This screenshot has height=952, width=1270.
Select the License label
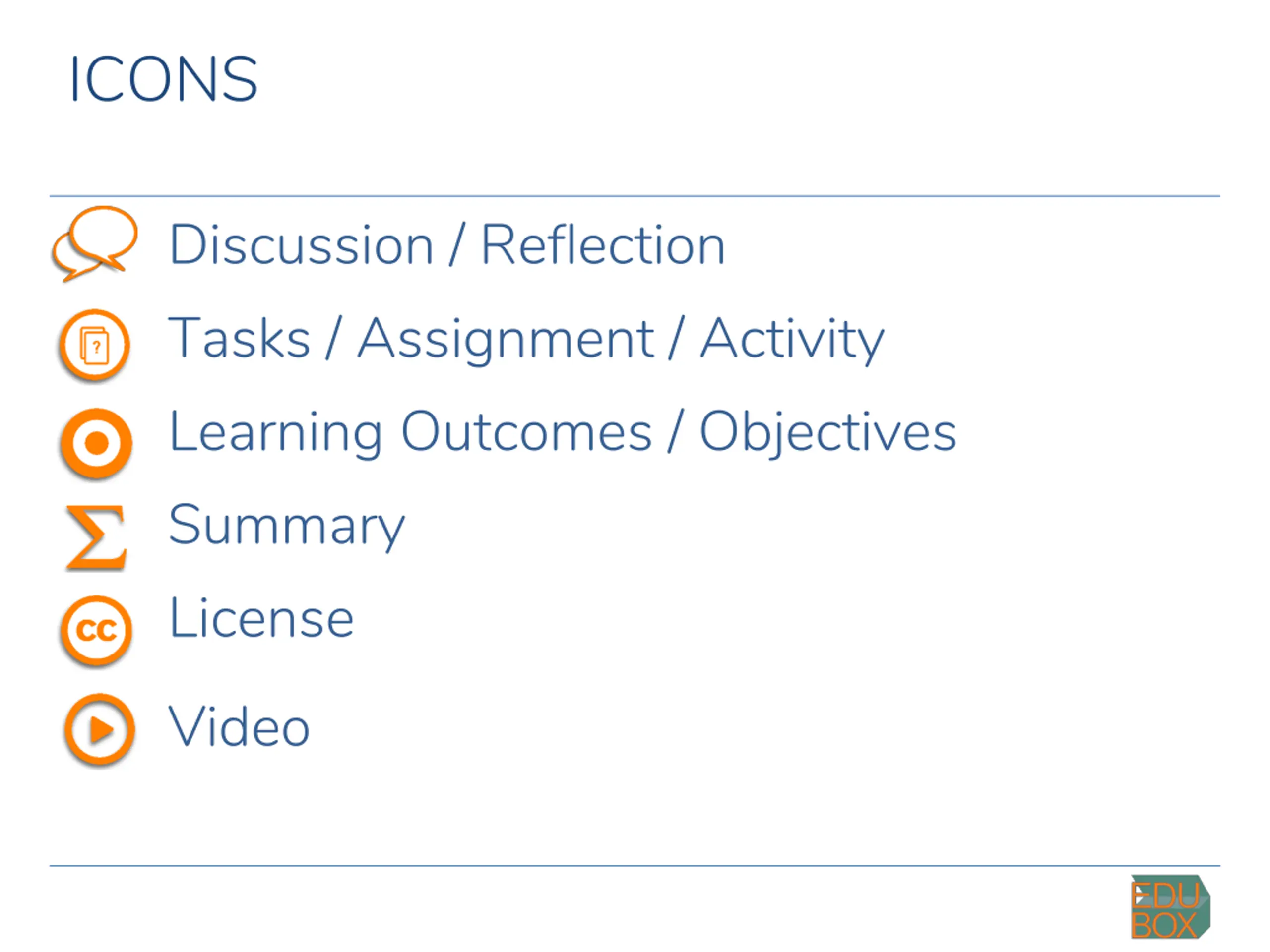tap(262, 618)
